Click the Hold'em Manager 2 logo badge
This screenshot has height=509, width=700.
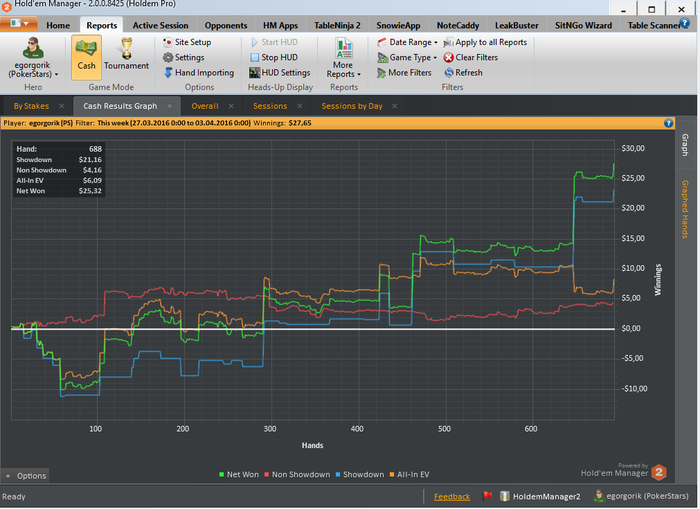[x=659, y=472]
